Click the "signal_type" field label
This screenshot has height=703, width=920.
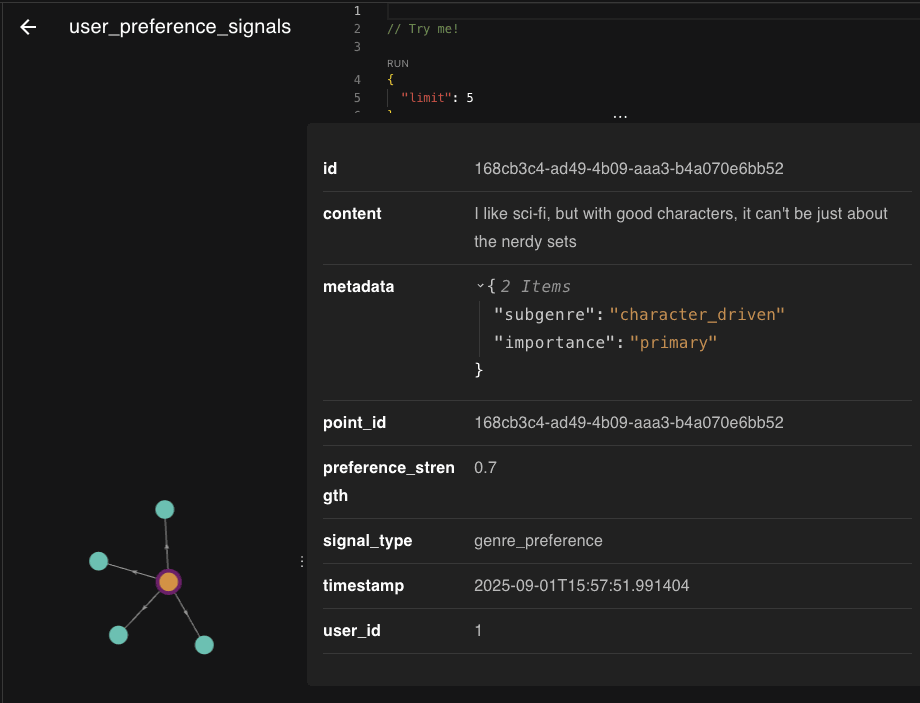(x=367, y=540)
